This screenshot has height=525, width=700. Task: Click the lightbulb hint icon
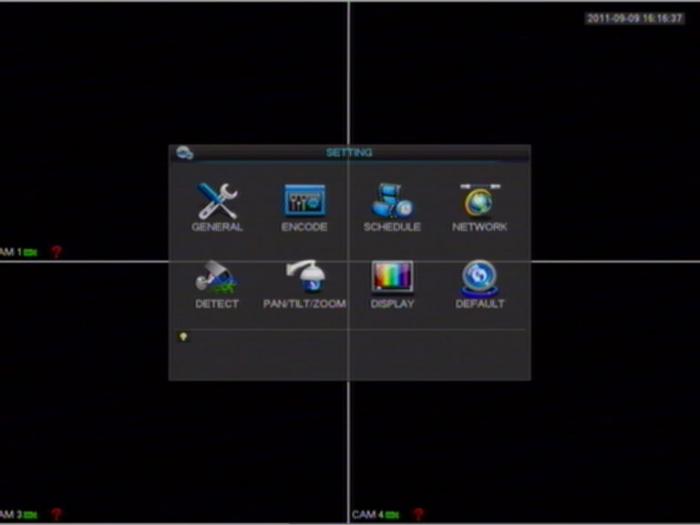tap(183, 337)
